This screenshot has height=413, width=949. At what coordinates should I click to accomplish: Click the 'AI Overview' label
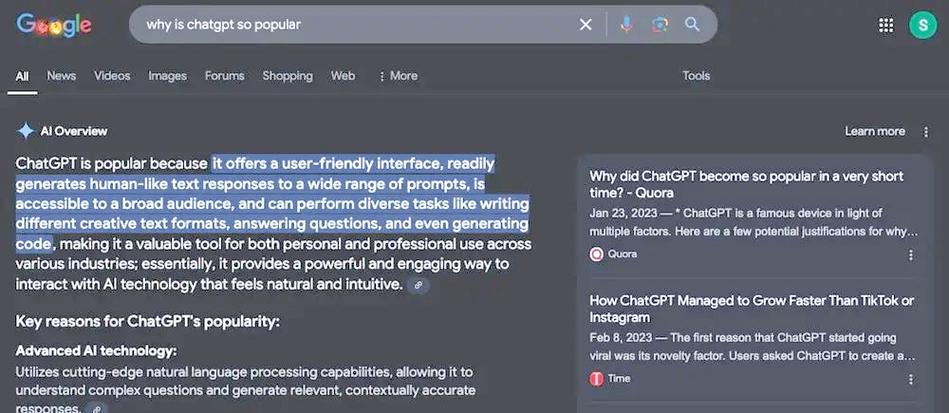(74, 131)
